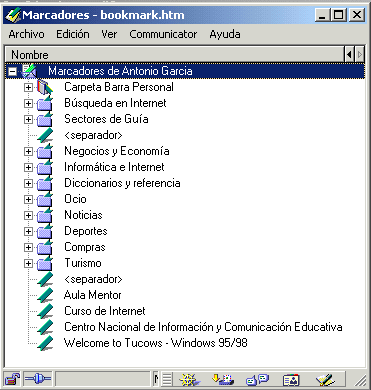Image resolution: width=371 pixels, height=390 pixels.
Task: Click the Aula Mentor bookmark icon
Action: pos(45,295)
